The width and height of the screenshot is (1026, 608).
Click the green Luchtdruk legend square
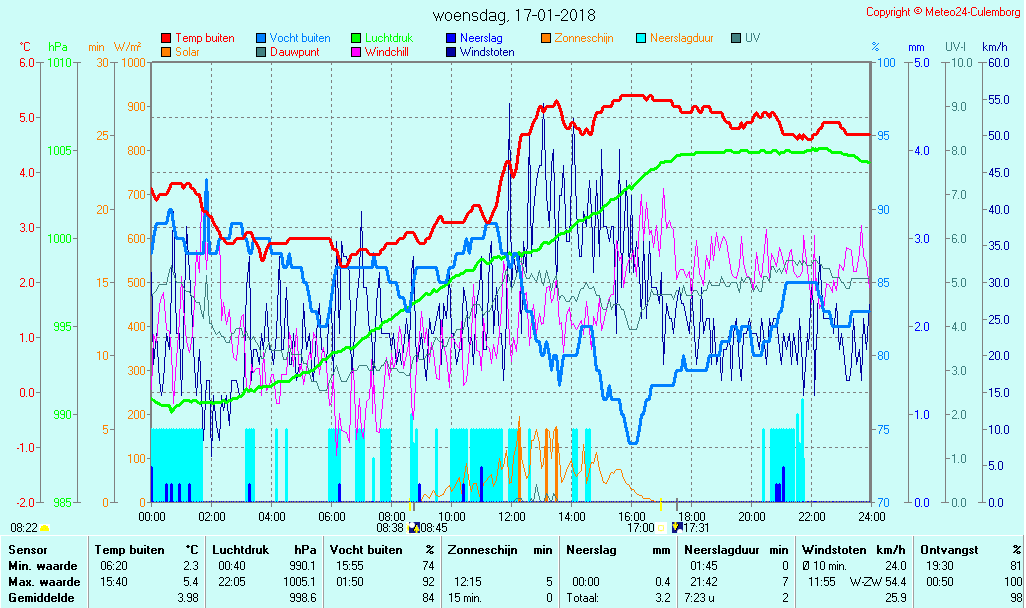tap(357, 38)
